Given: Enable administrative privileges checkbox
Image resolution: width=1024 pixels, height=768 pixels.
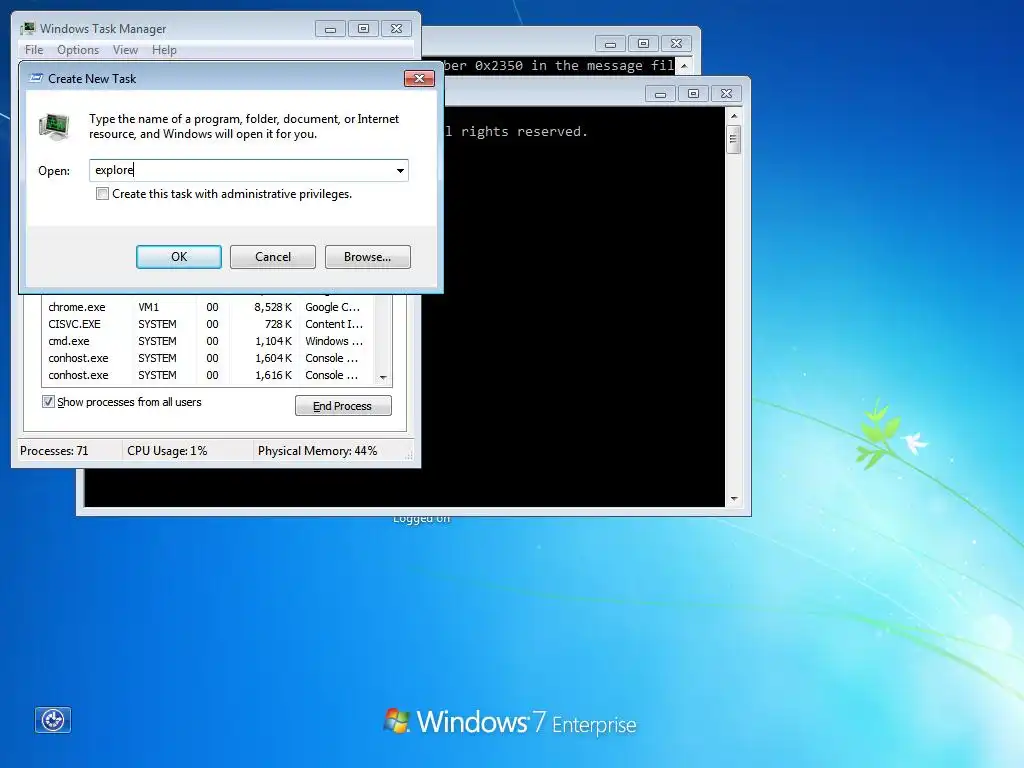Looking at the screenshot, I should point(103,194).
